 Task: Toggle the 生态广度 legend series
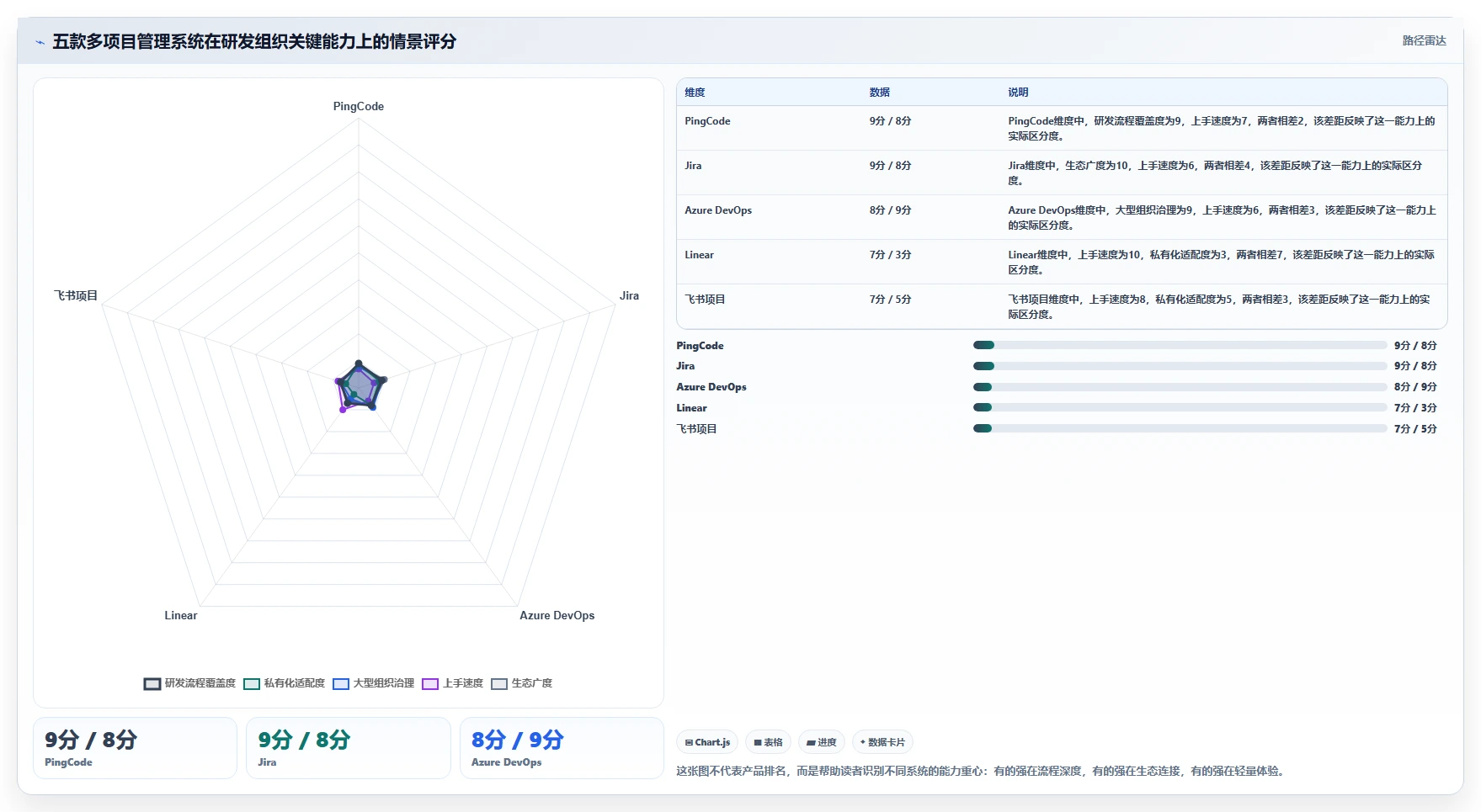[x=521, y=683]
